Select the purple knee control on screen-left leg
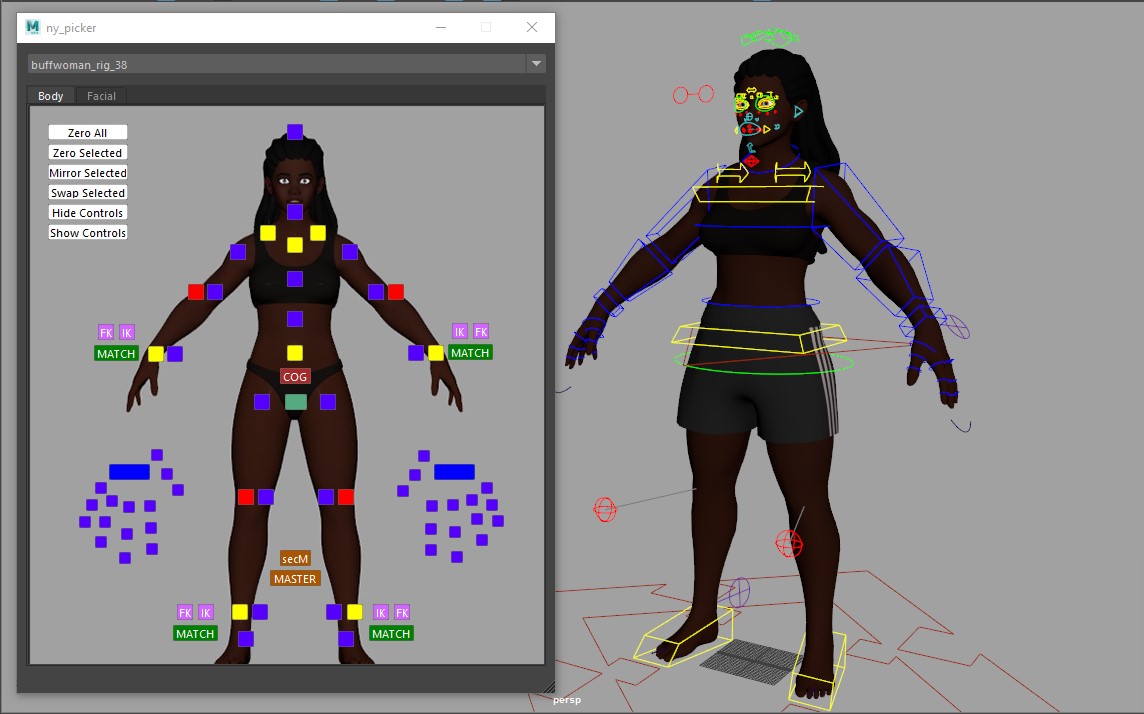The image size is (1144, 714). (266, 497)
